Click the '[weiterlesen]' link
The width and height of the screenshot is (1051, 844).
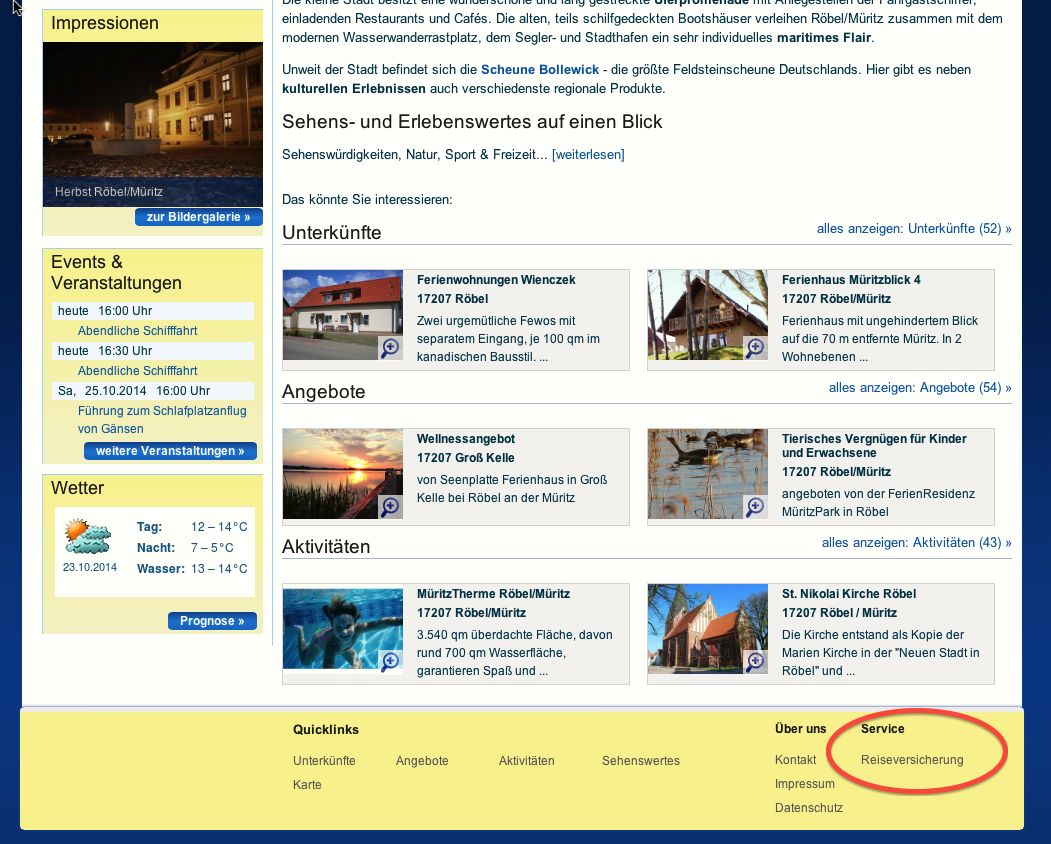588,155
